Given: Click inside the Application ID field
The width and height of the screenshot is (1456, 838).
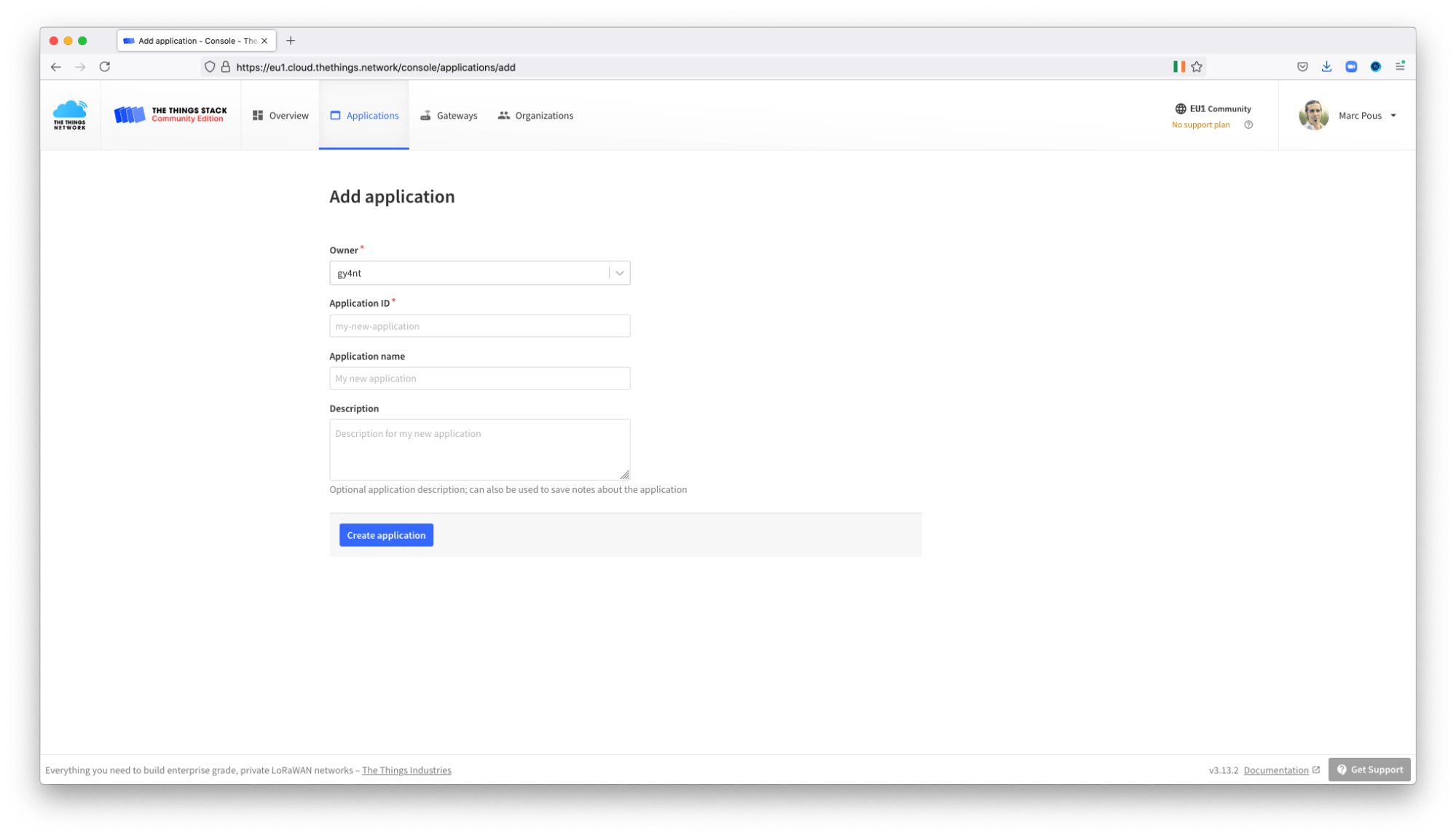Looking at the screenshot, I should coord(479,325).
